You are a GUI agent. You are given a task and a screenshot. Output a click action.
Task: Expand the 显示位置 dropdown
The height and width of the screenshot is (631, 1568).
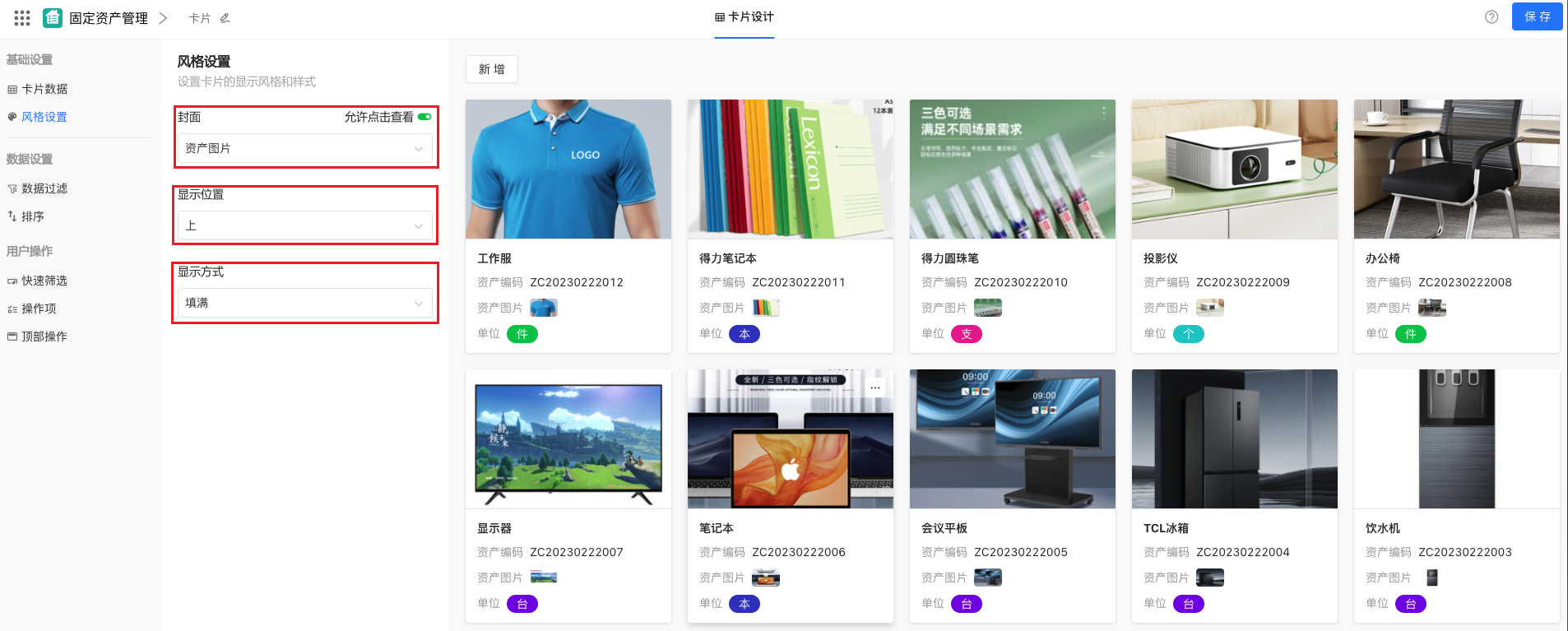point(304,225)
